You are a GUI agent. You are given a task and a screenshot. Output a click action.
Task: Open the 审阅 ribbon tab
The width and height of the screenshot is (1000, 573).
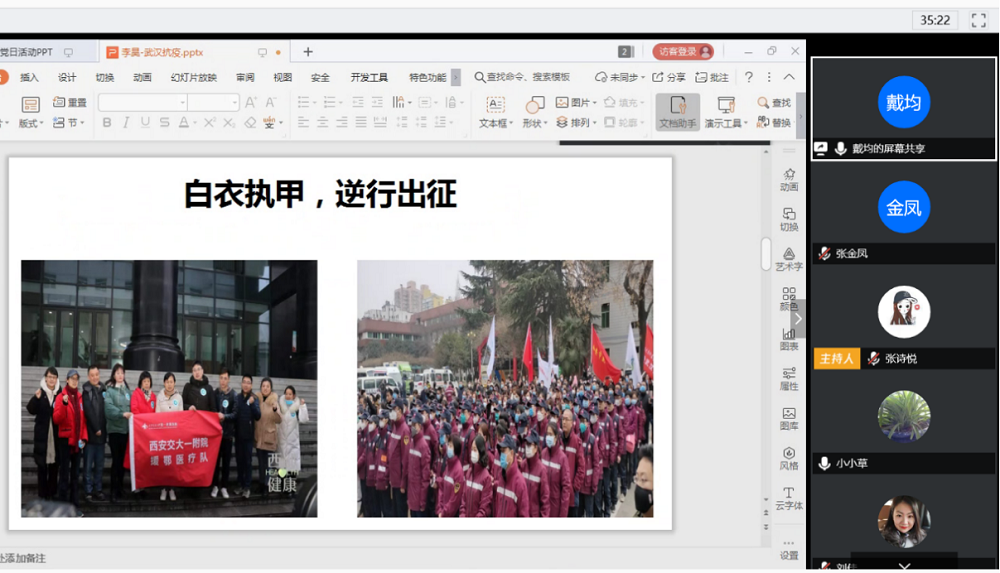coord(245,77)
